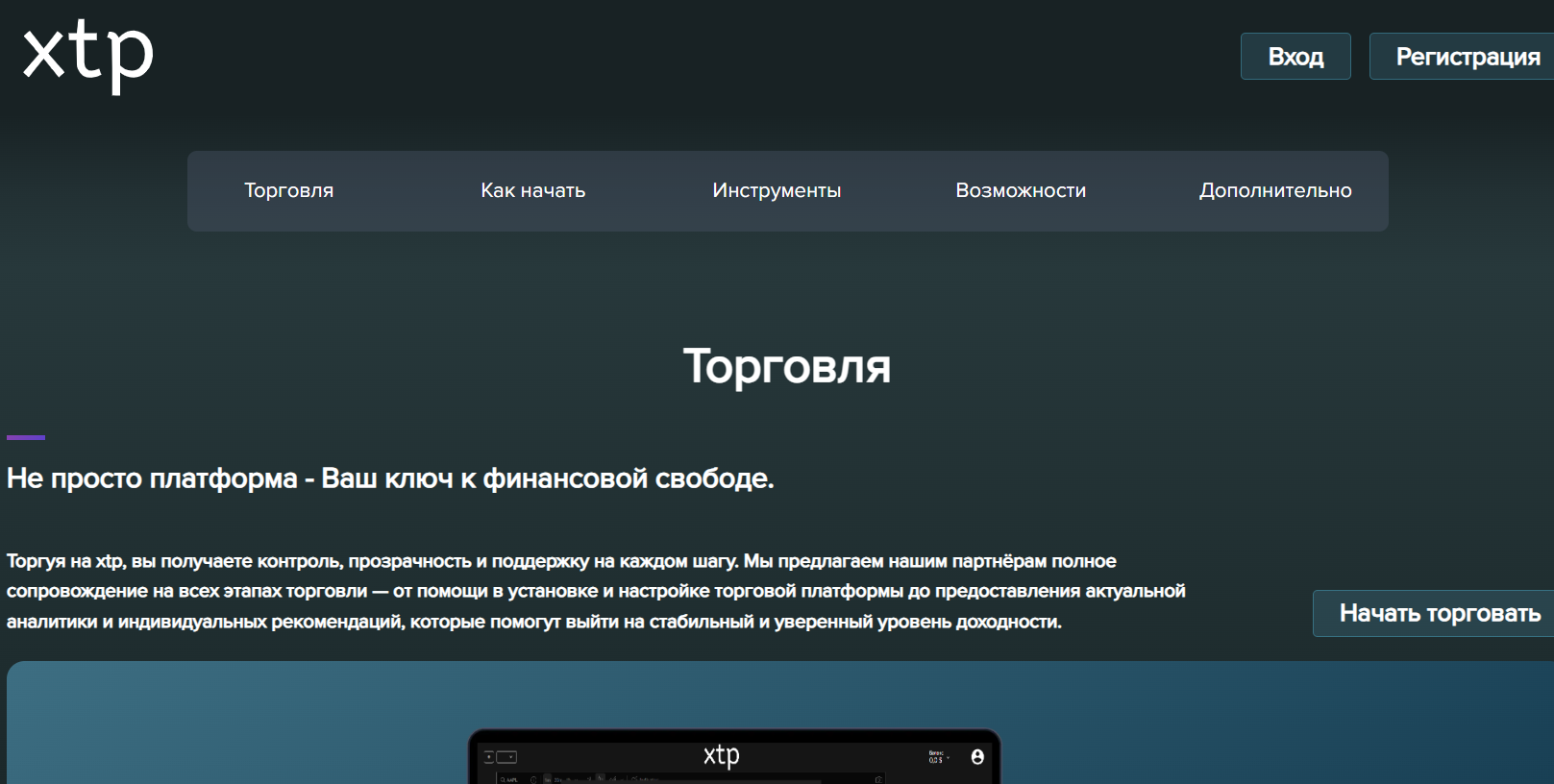This screenshot has height=784, width=1554.
Task: Click the Не просто платформа subheading
Action: pyautogui.click(x=390, y=478)
